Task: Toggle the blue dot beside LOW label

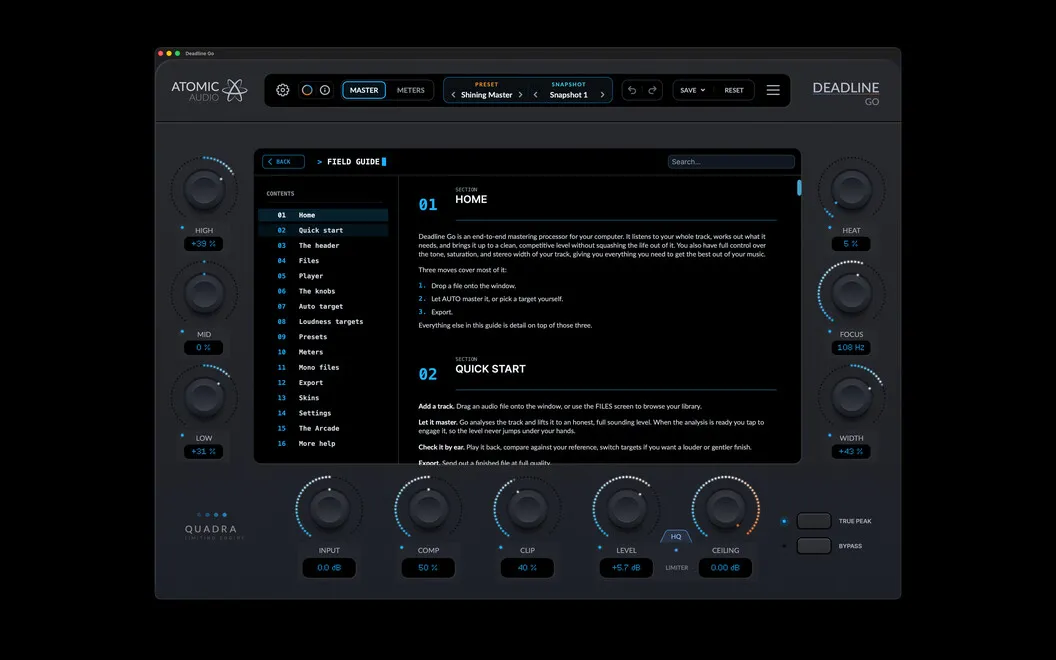Action: click(183, 435)
